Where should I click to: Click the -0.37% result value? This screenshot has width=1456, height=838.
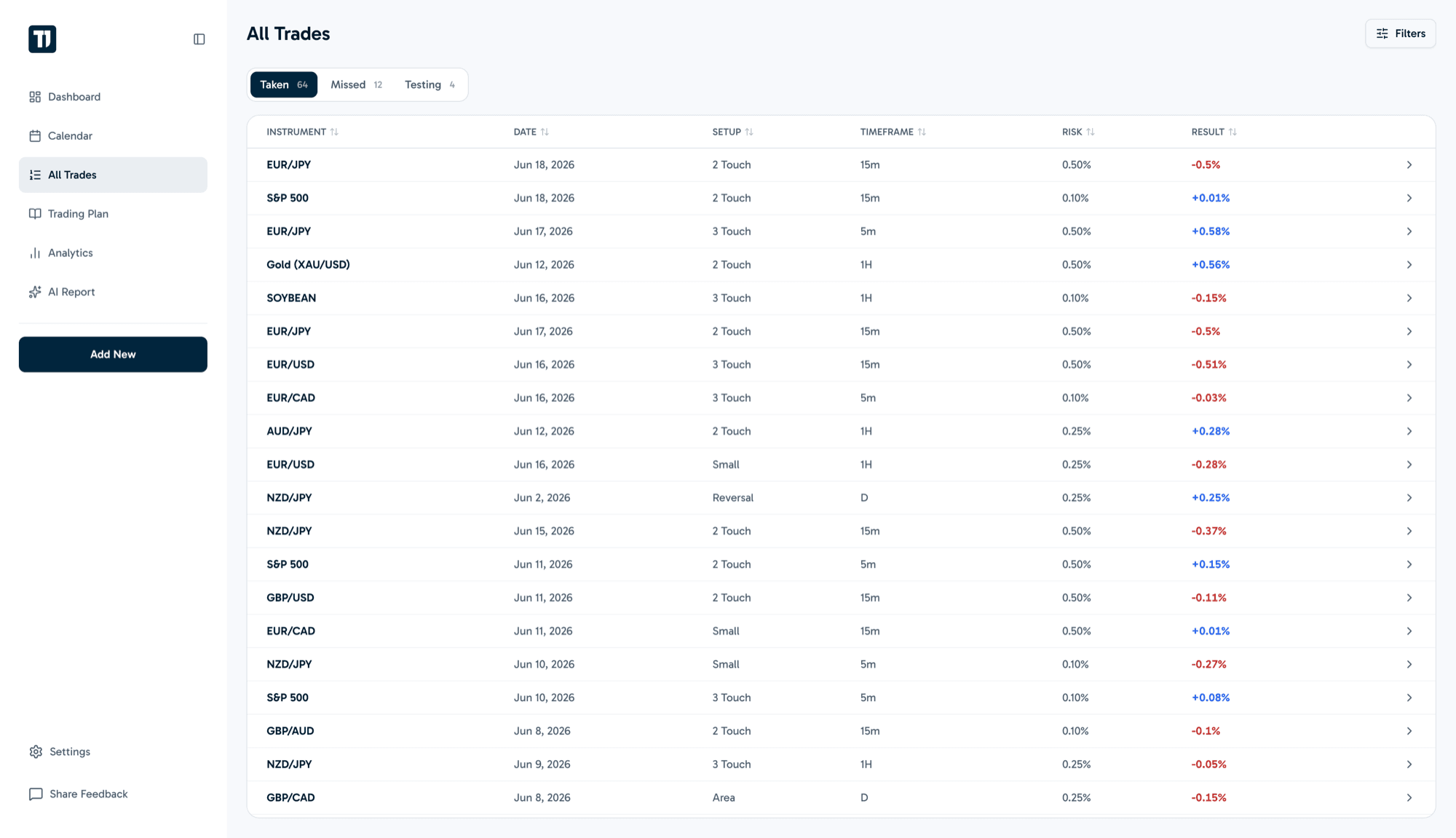click(1209, 531)
